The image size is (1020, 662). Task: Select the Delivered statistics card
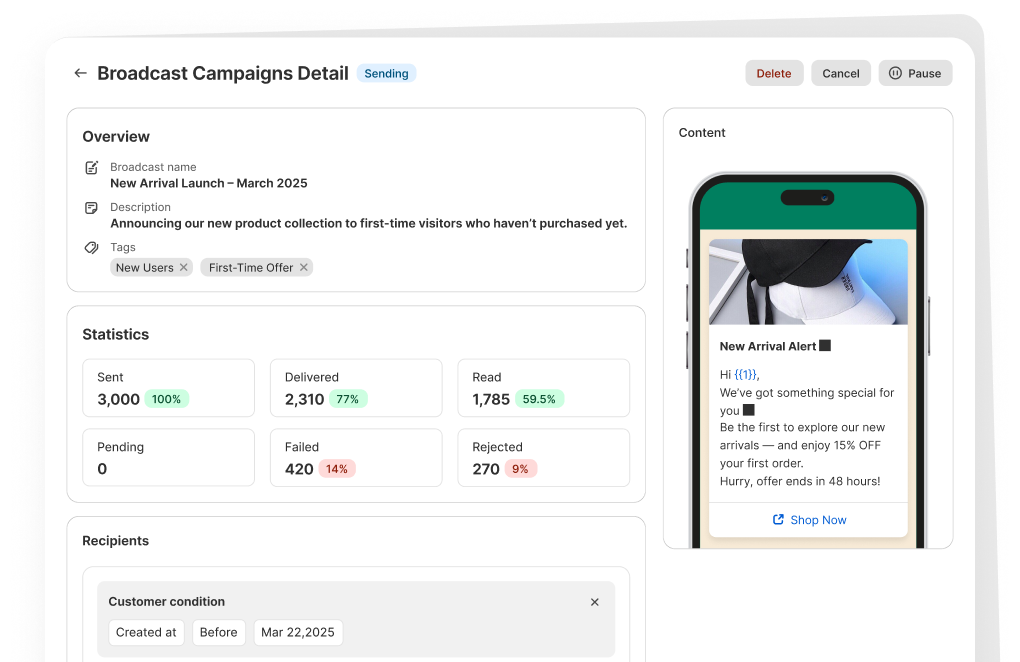(x=355, y=388)
